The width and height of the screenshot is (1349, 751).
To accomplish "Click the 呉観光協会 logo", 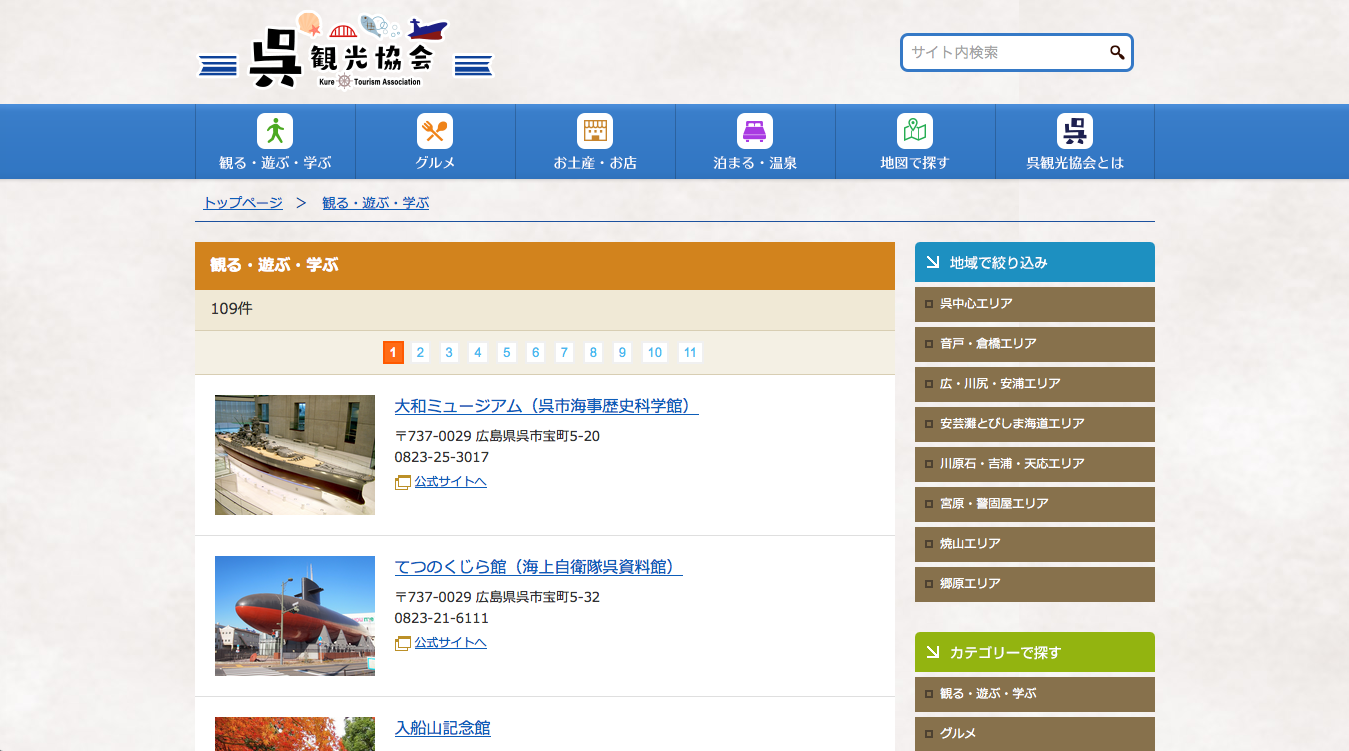I will pyautogui.click(x=344, y=51).
